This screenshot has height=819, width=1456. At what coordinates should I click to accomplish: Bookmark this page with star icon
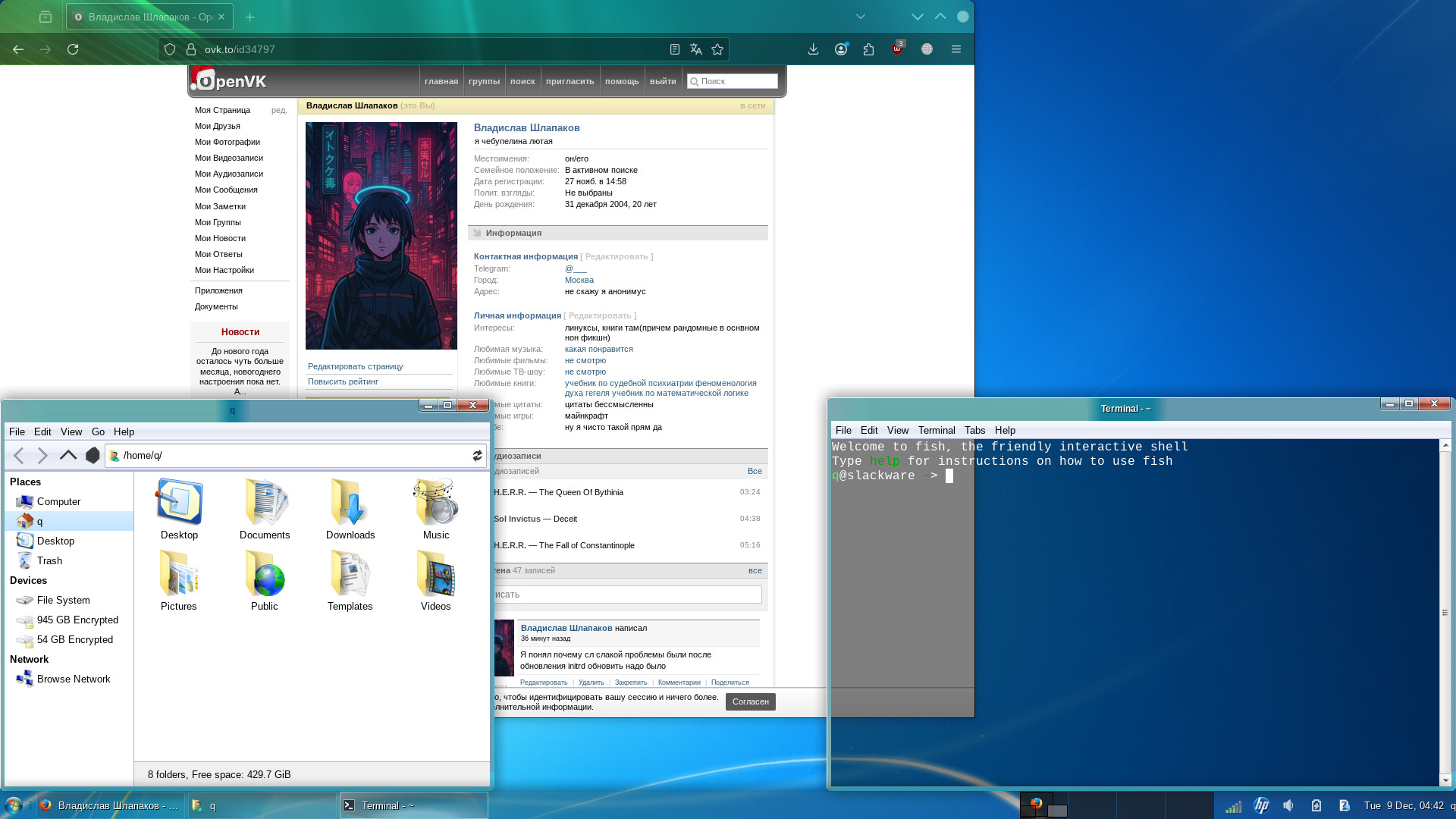[x=717, y=49]
